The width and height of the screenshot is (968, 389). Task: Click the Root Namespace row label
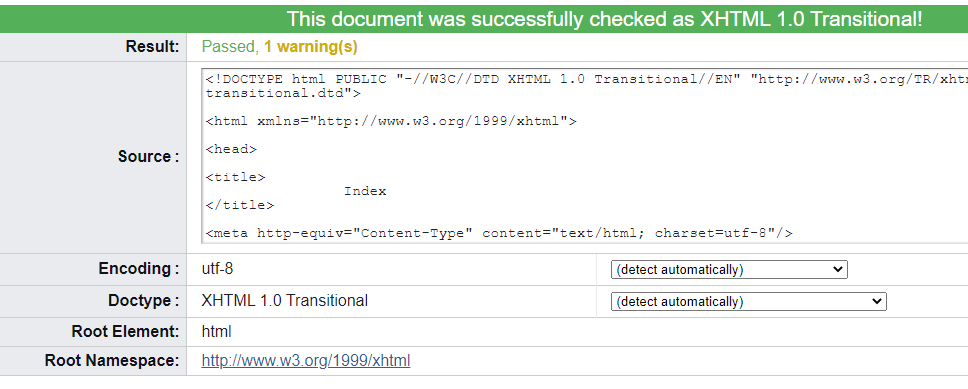click(112, 361)
